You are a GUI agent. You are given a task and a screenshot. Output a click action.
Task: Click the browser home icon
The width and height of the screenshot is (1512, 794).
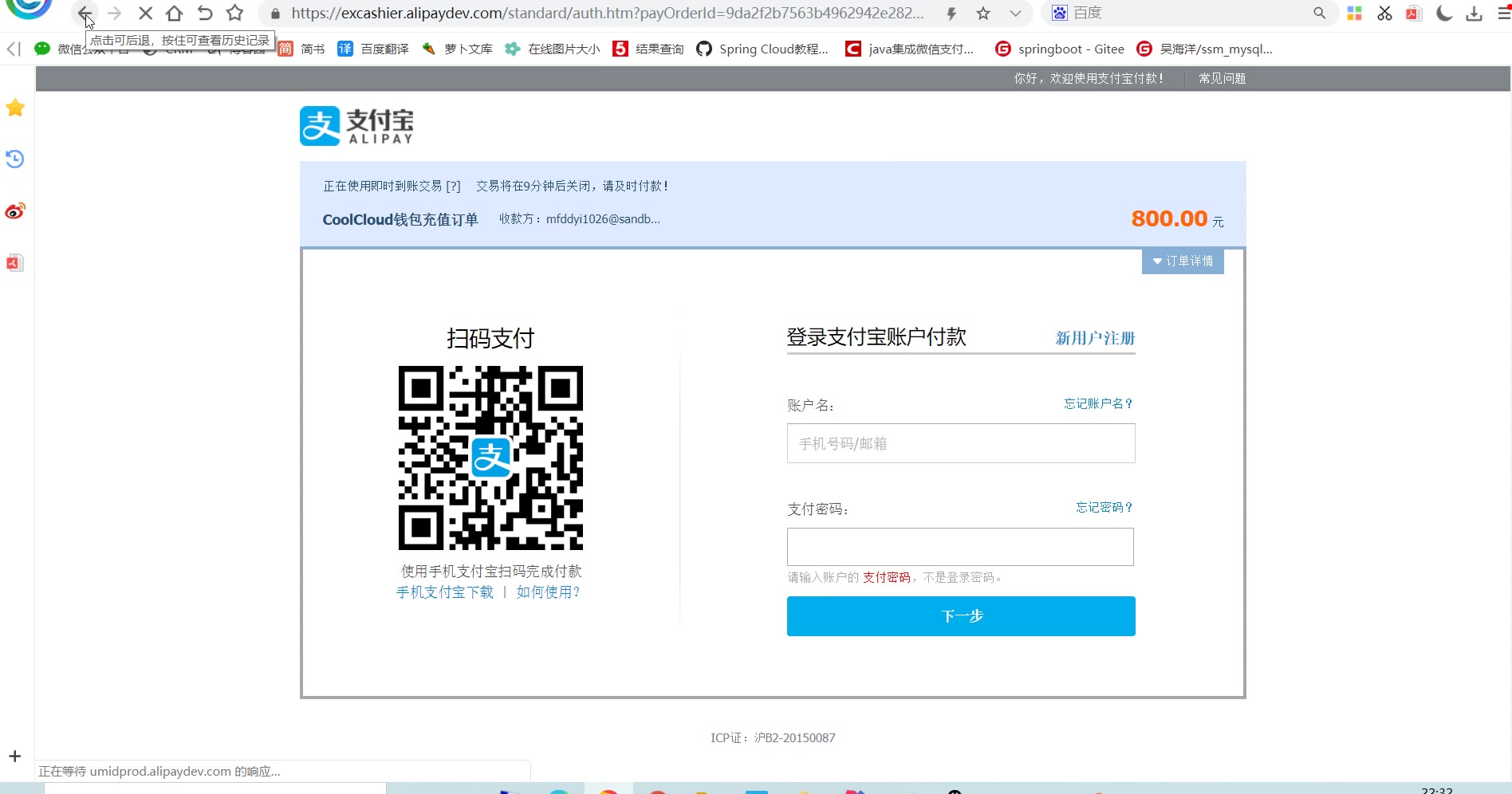[174, 14]
